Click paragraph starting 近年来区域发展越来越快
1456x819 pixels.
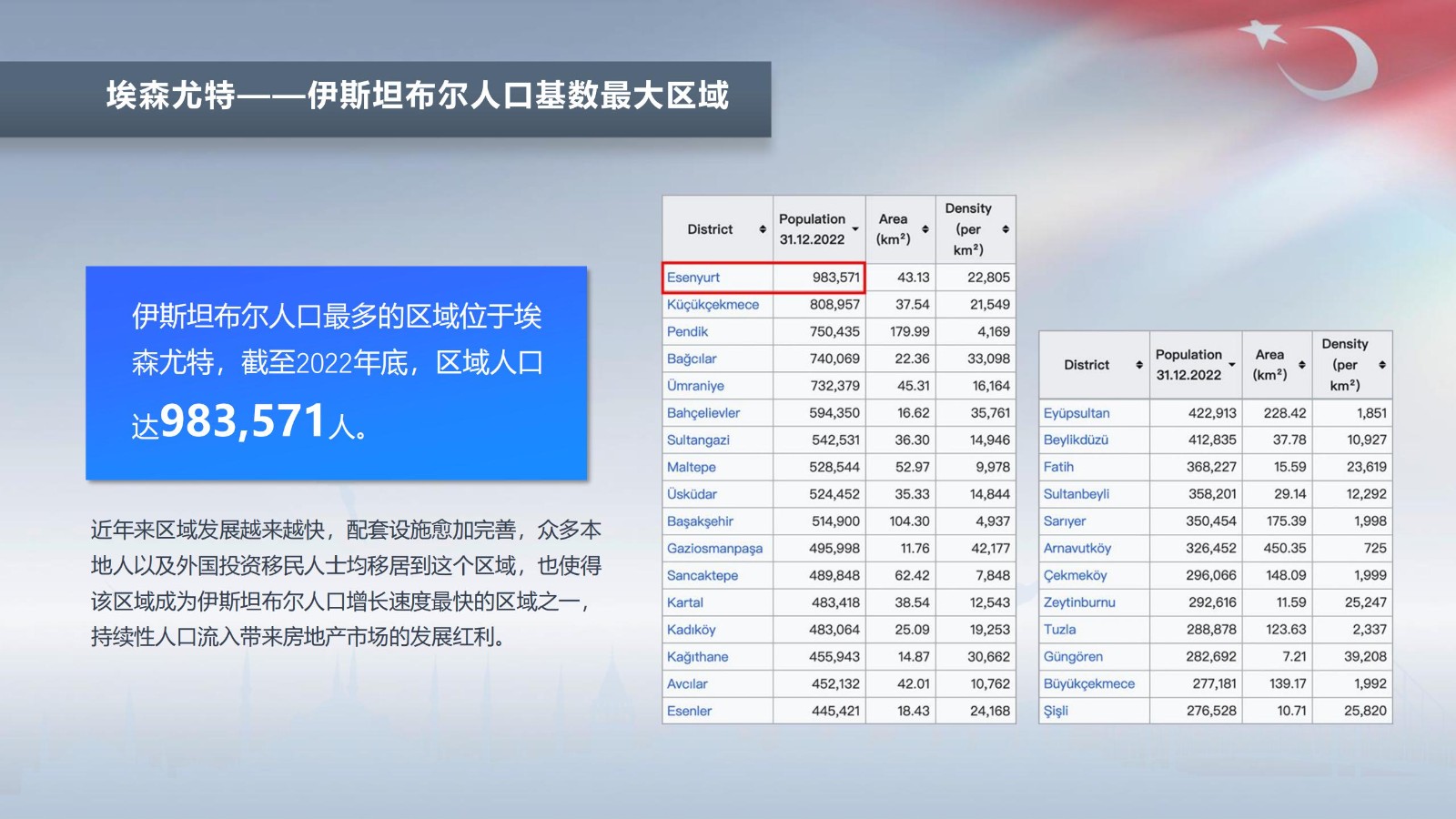[346, 583]
